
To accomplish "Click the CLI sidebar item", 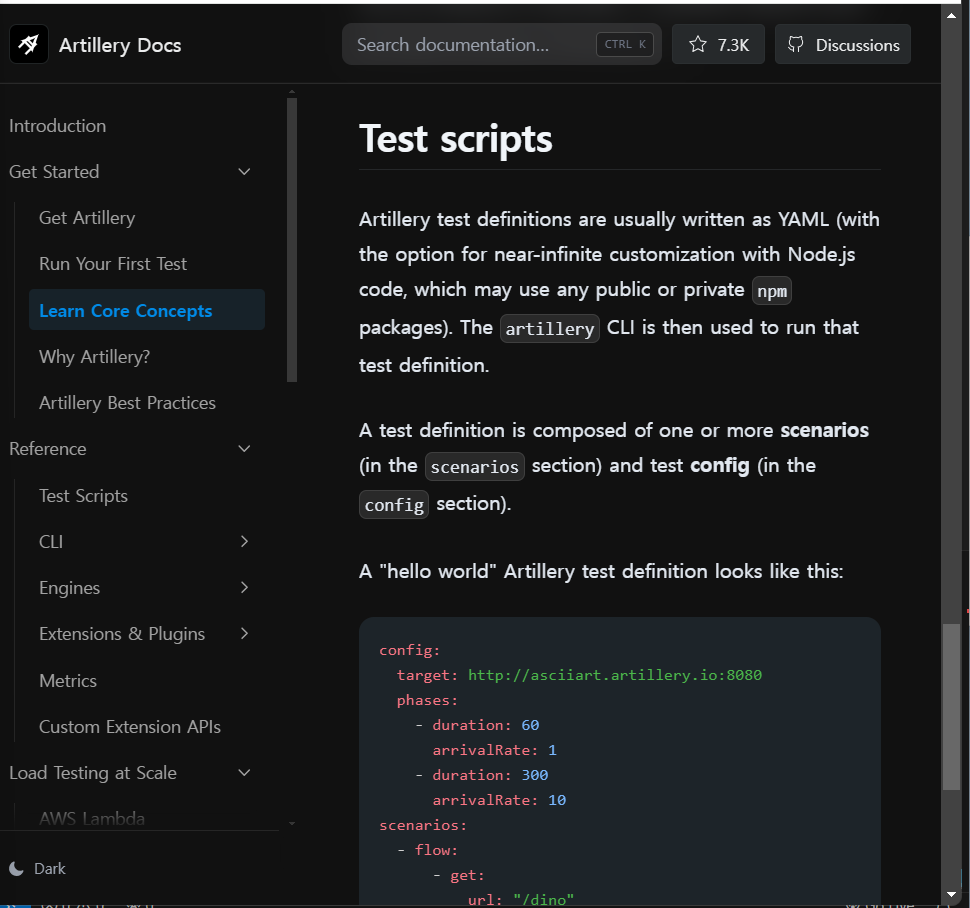I will click(51, 542).
